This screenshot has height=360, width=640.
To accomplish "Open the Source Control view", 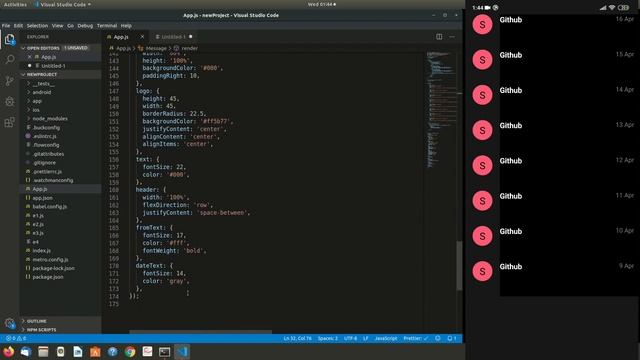I will pos(9,80).
